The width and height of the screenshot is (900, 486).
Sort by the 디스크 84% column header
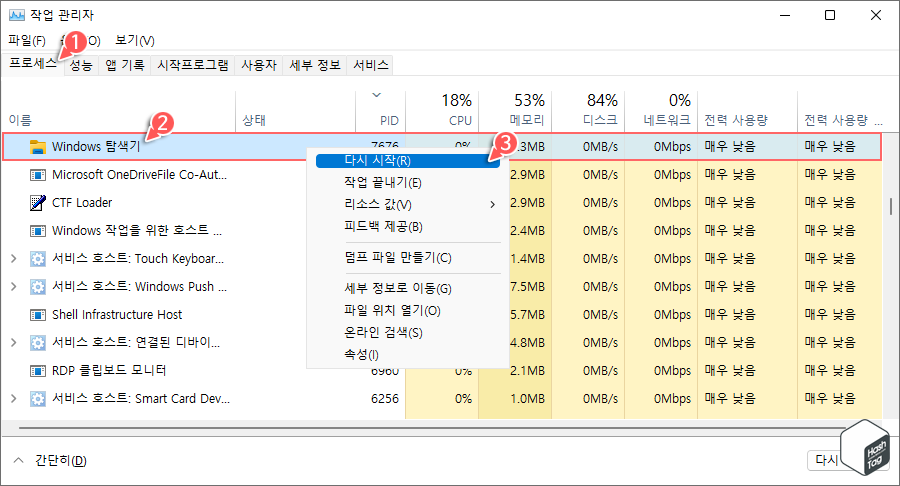pyautogui.click(x=588, y=111)
